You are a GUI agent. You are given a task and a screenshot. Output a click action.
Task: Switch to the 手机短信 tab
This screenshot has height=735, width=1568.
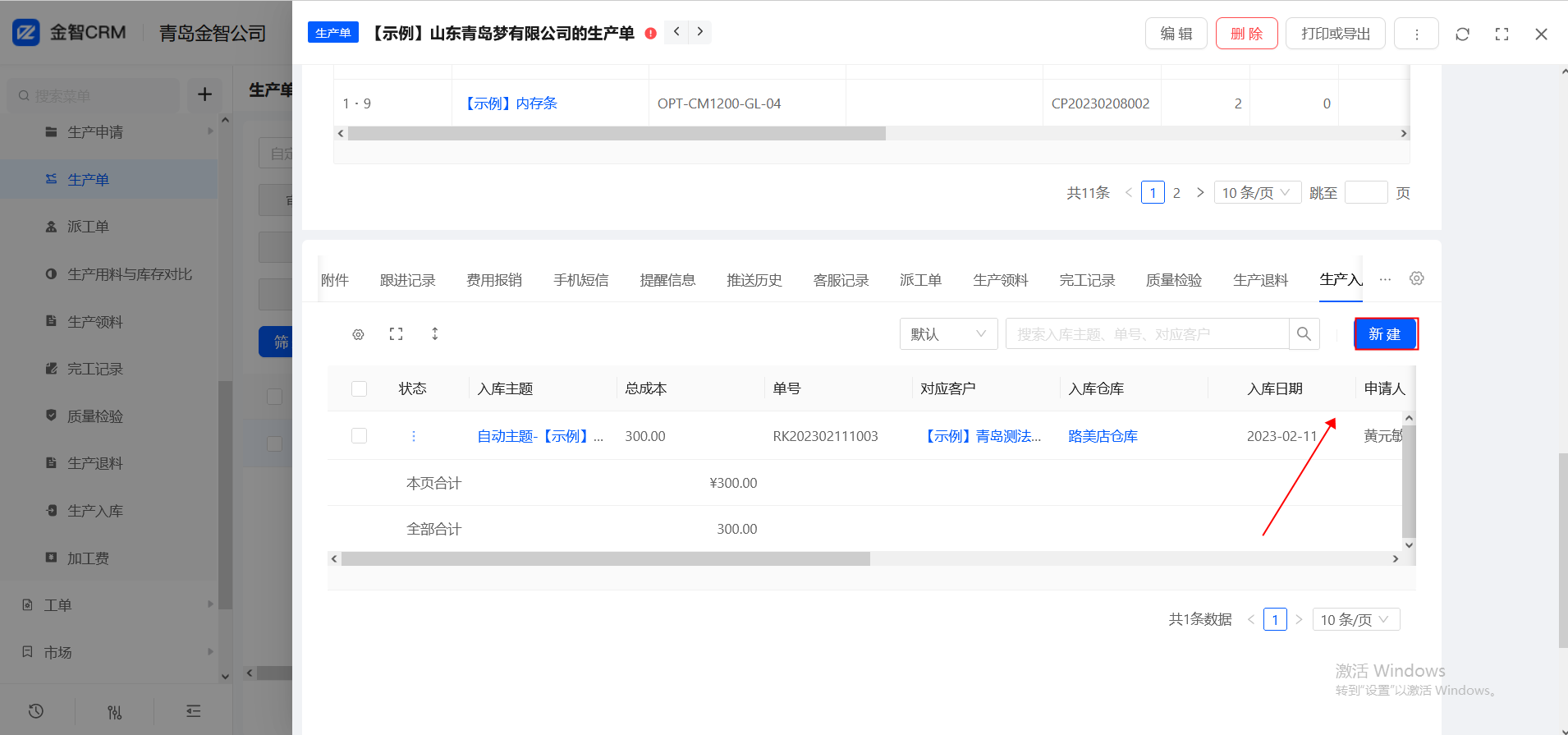[581, 280]
